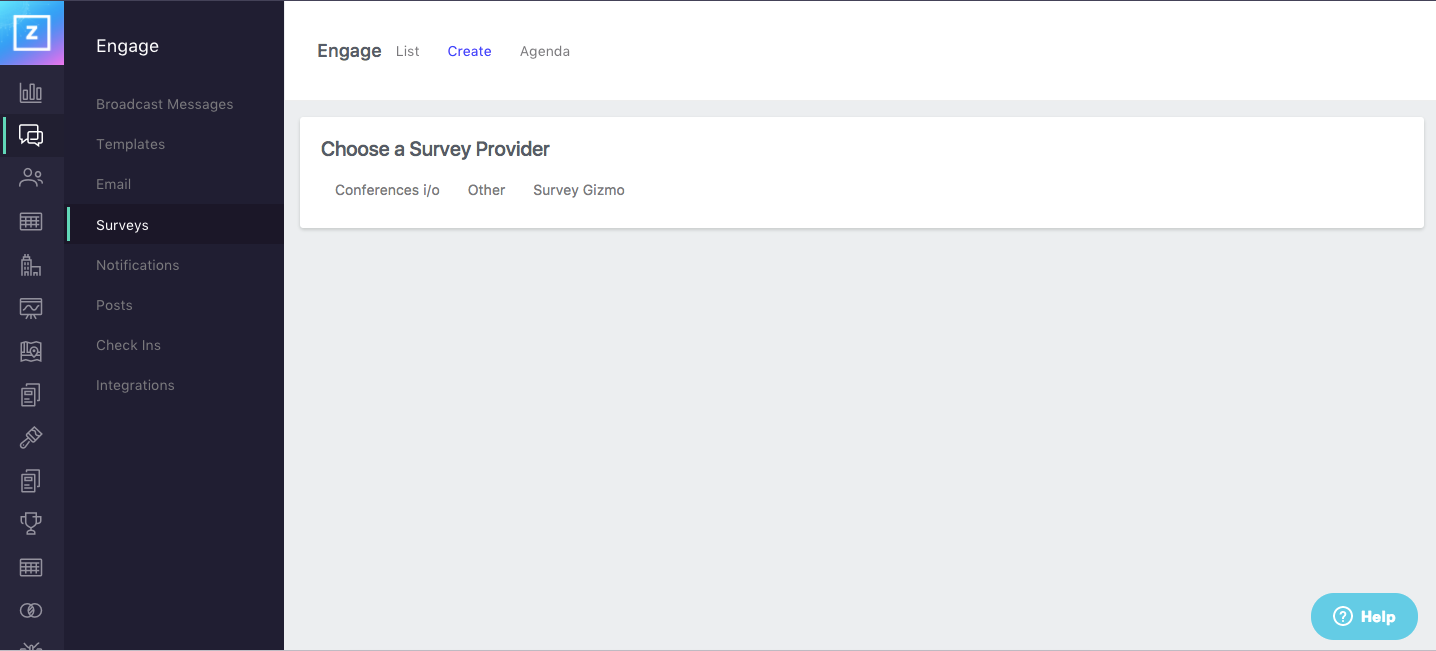
Task: Choose Survey Gizmo provider
Action: tap(579, 190)
